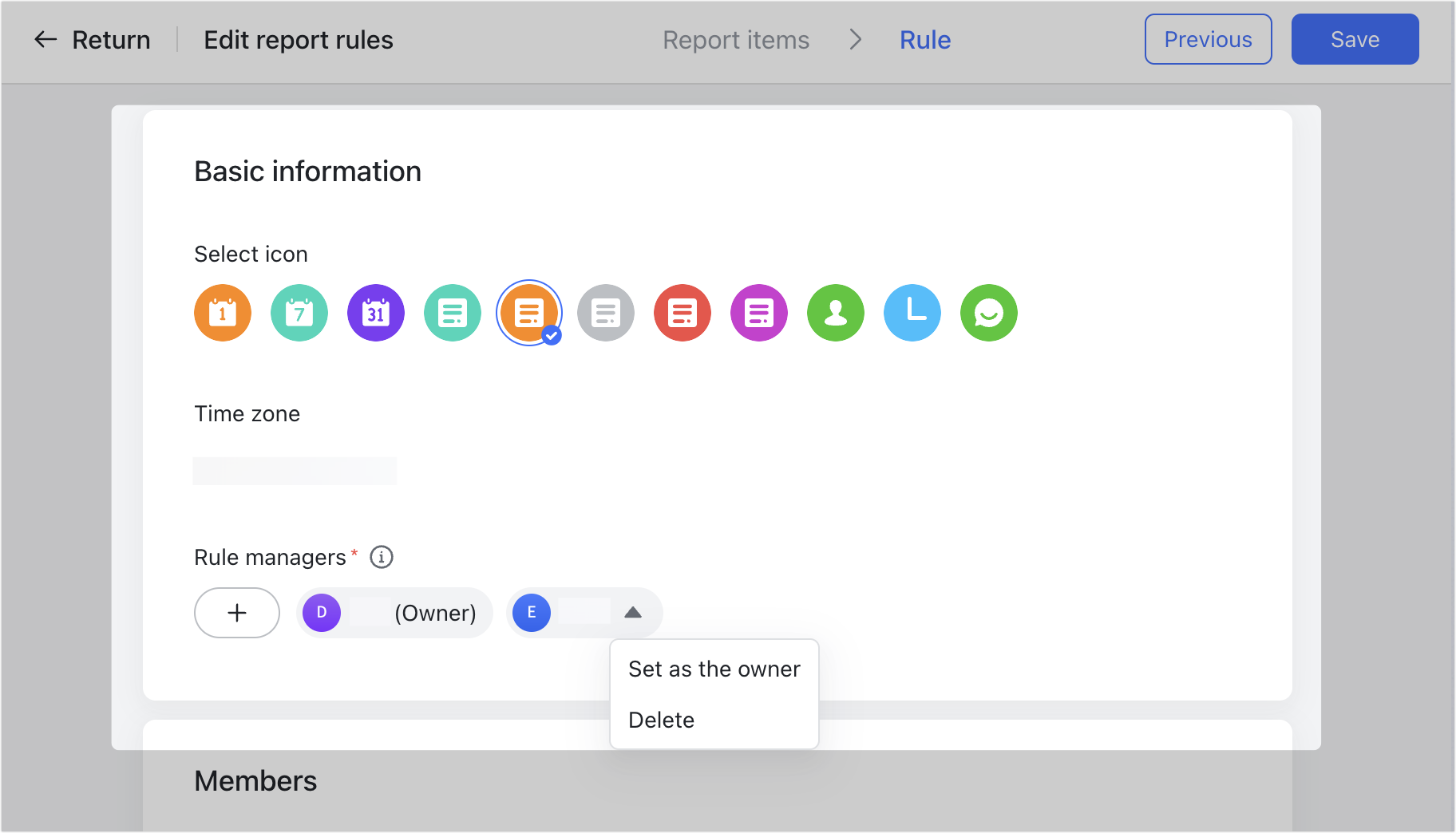Select the green calendar icon showing 7
Image resolution: width=1456 pixels, height=833 pixels.
pyautogui.click(x=299, y=313)
